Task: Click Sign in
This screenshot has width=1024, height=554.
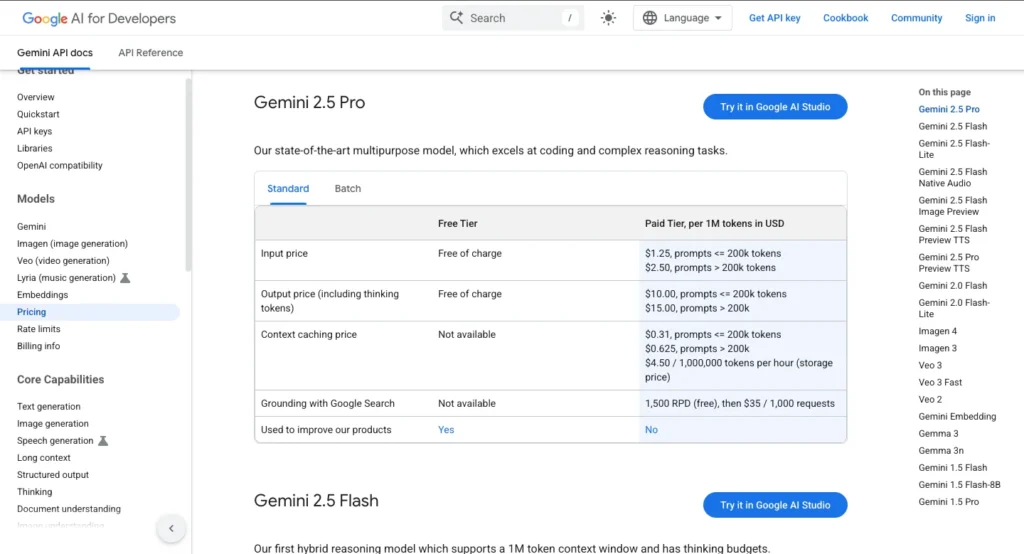Action: [x=980, y=18]
